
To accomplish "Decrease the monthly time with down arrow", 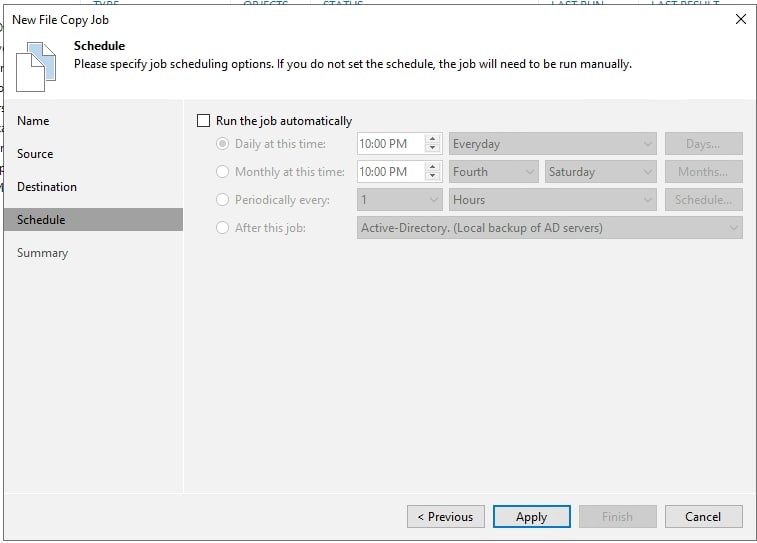I will click(x=433, y=177).
